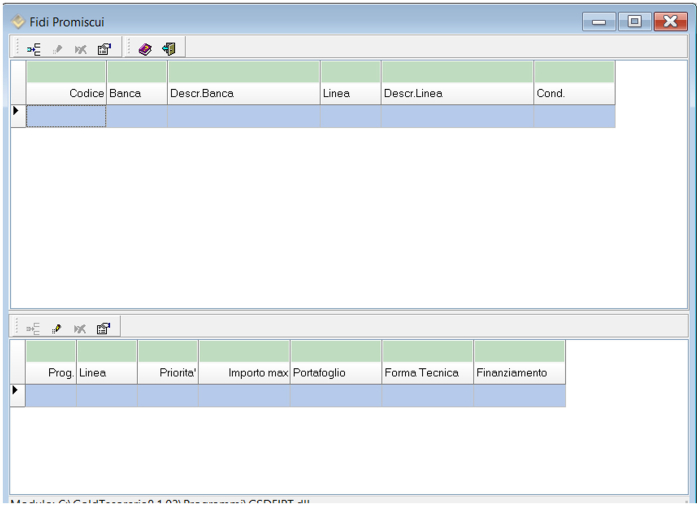Click the delete row icon in top toolbar
Viewport: 700px width, 506px height.
coord(80,48)
